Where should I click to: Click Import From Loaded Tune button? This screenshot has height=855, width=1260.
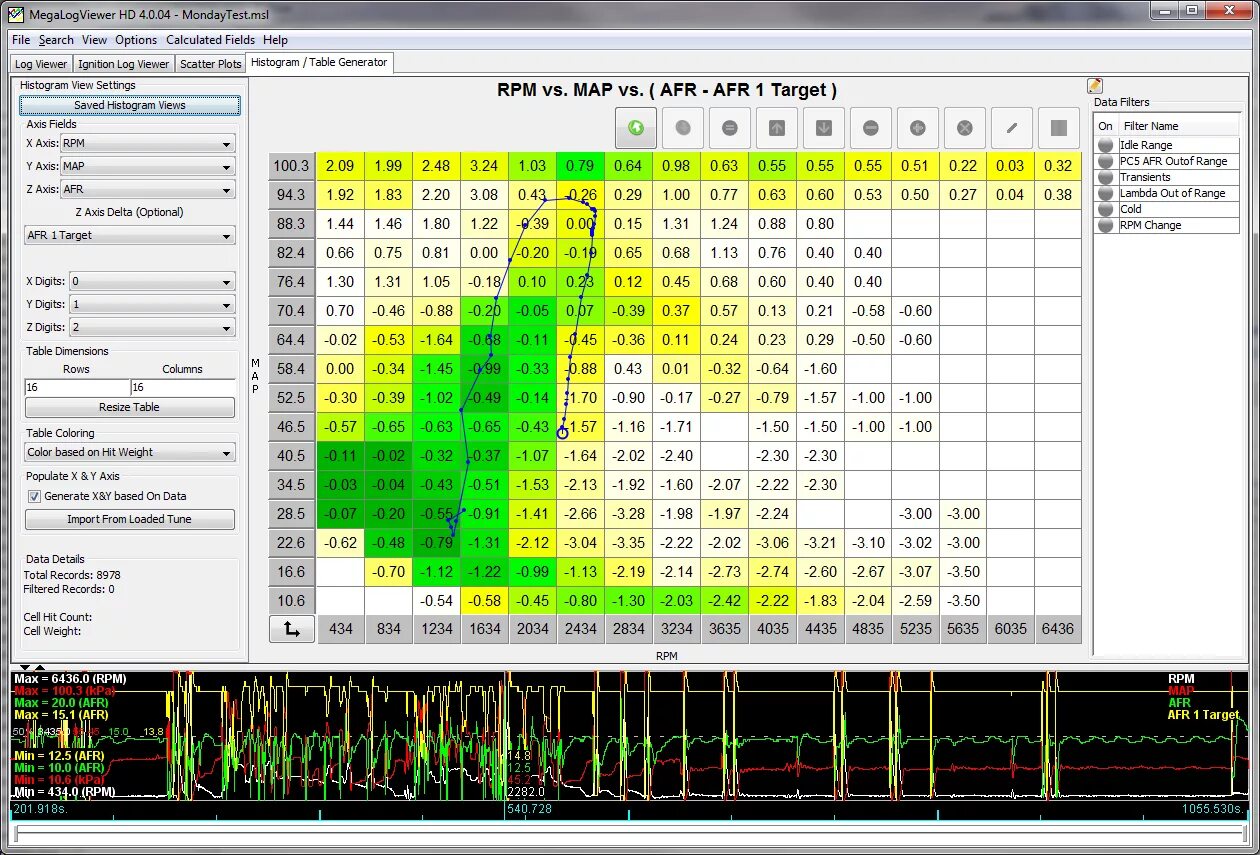[130, 519]
